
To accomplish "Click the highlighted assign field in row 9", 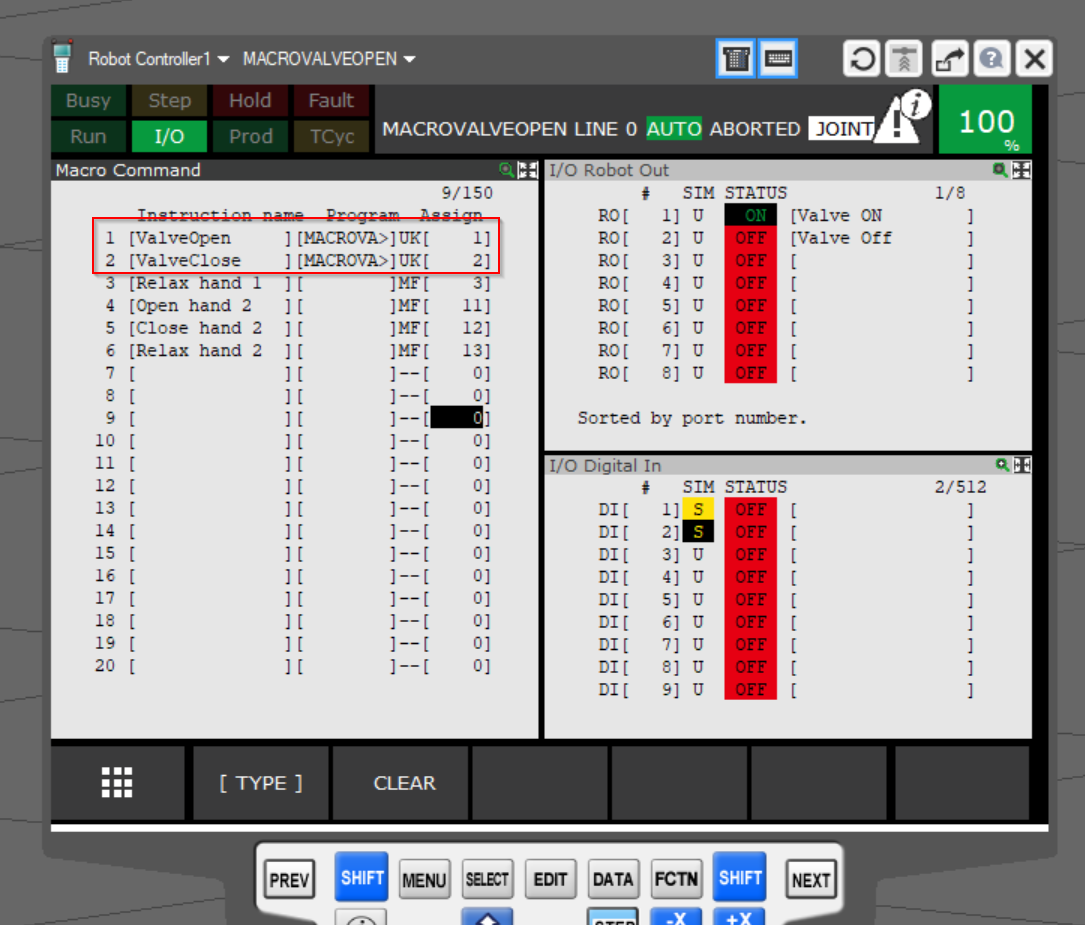I will coord(457,418).
